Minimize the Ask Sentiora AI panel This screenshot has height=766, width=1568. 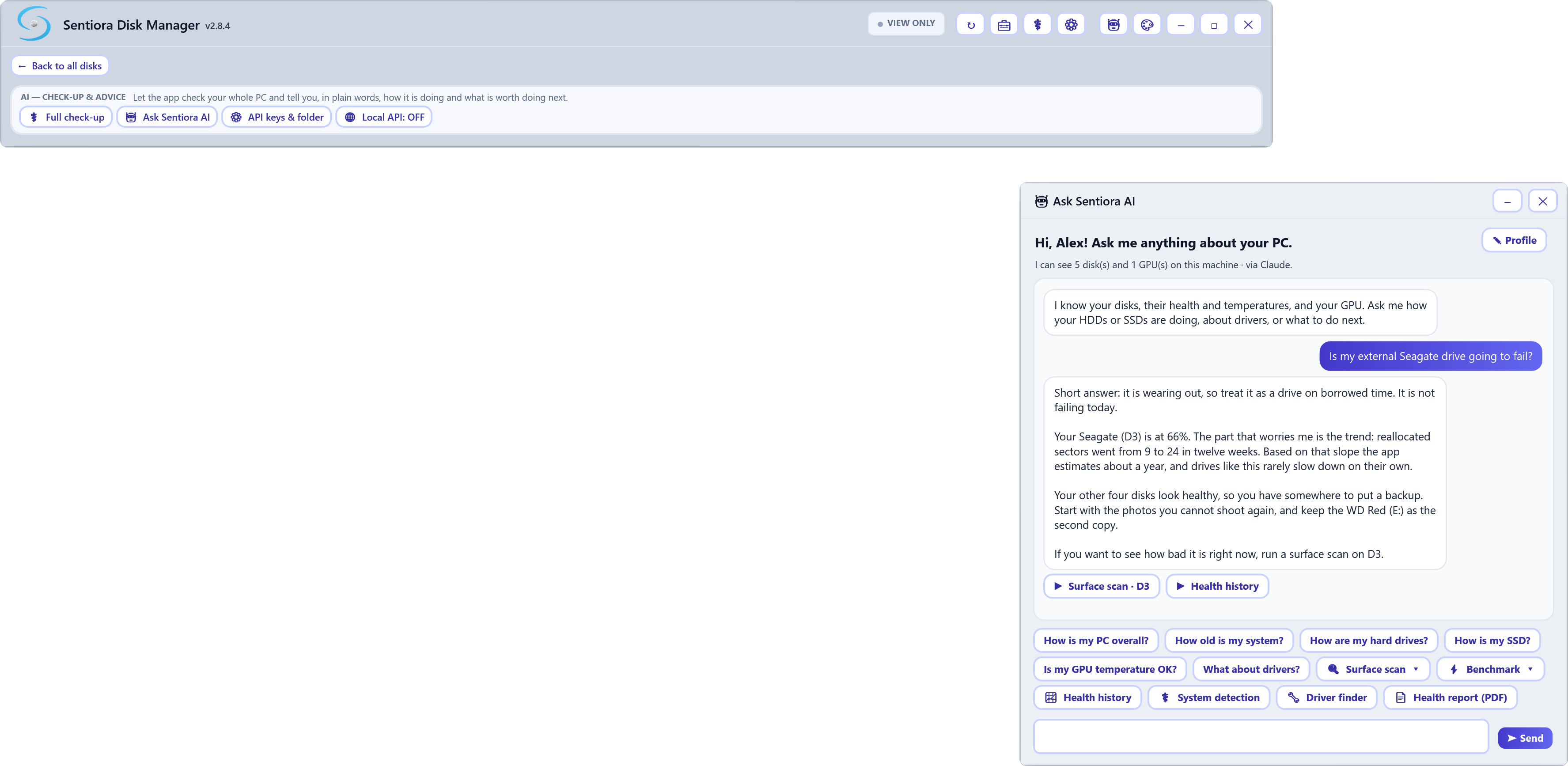(1507, 201)
